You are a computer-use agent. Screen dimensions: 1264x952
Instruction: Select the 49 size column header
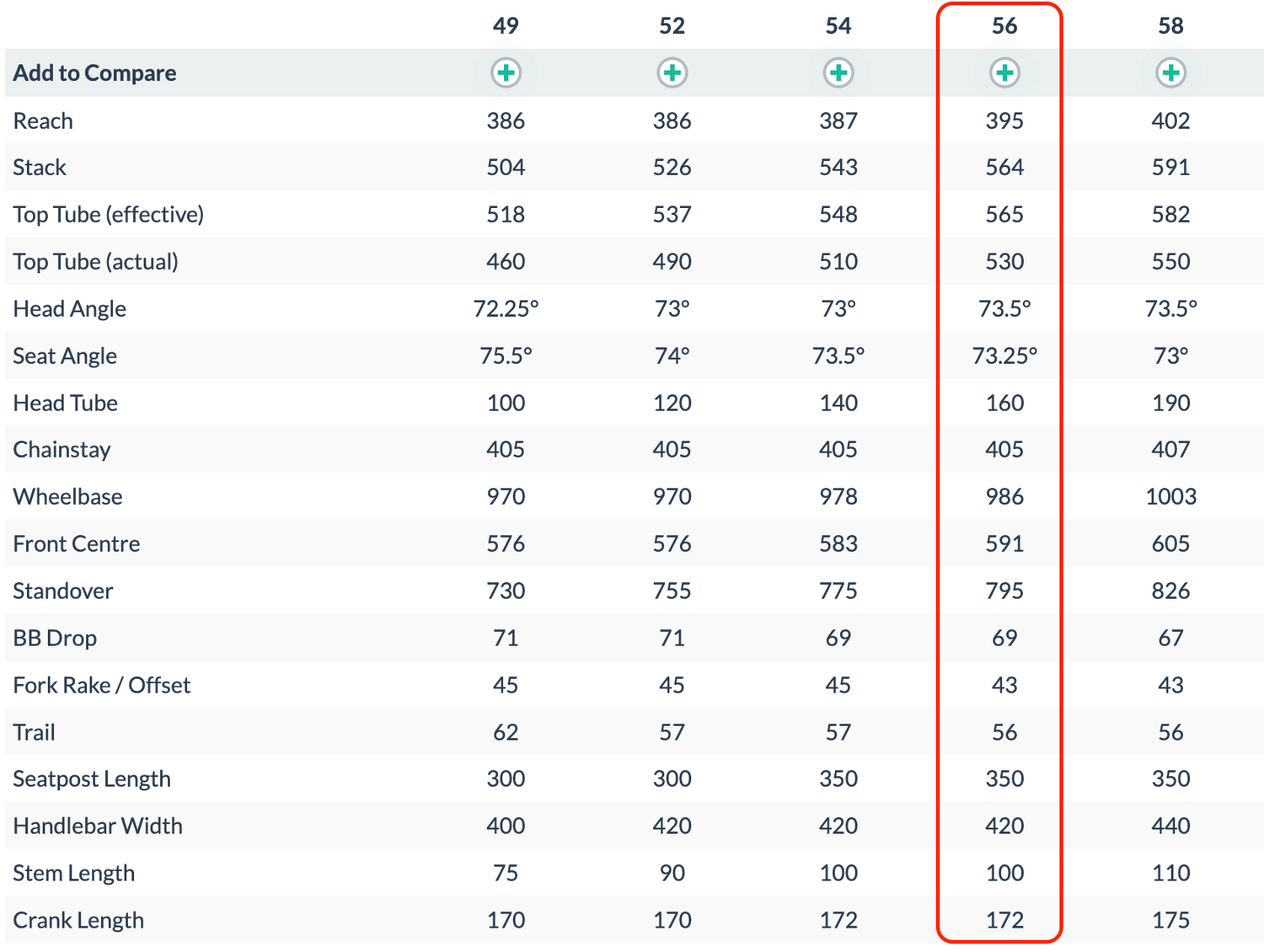point(506,26)
